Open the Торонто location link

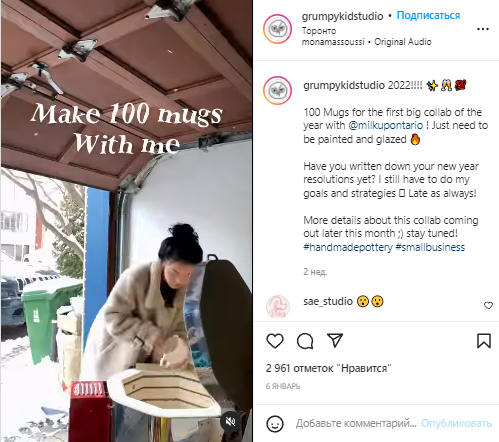pyautogui.click(x=319, y=31)
